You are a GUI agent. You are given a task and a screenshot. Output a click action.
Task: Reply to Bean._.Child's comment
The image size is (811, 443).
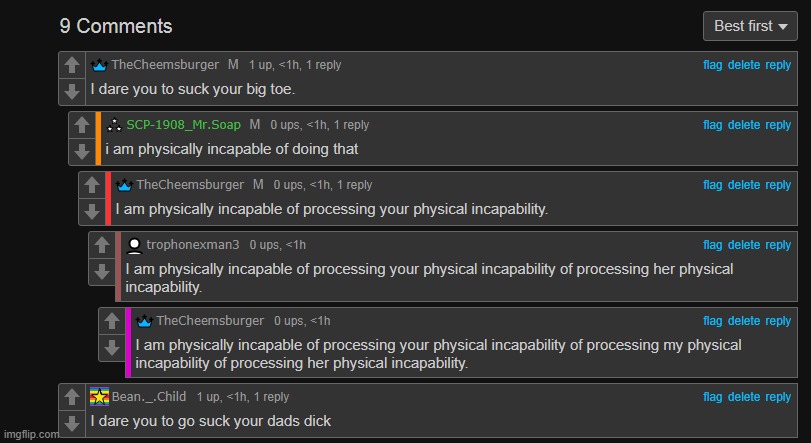coord(778,397)
